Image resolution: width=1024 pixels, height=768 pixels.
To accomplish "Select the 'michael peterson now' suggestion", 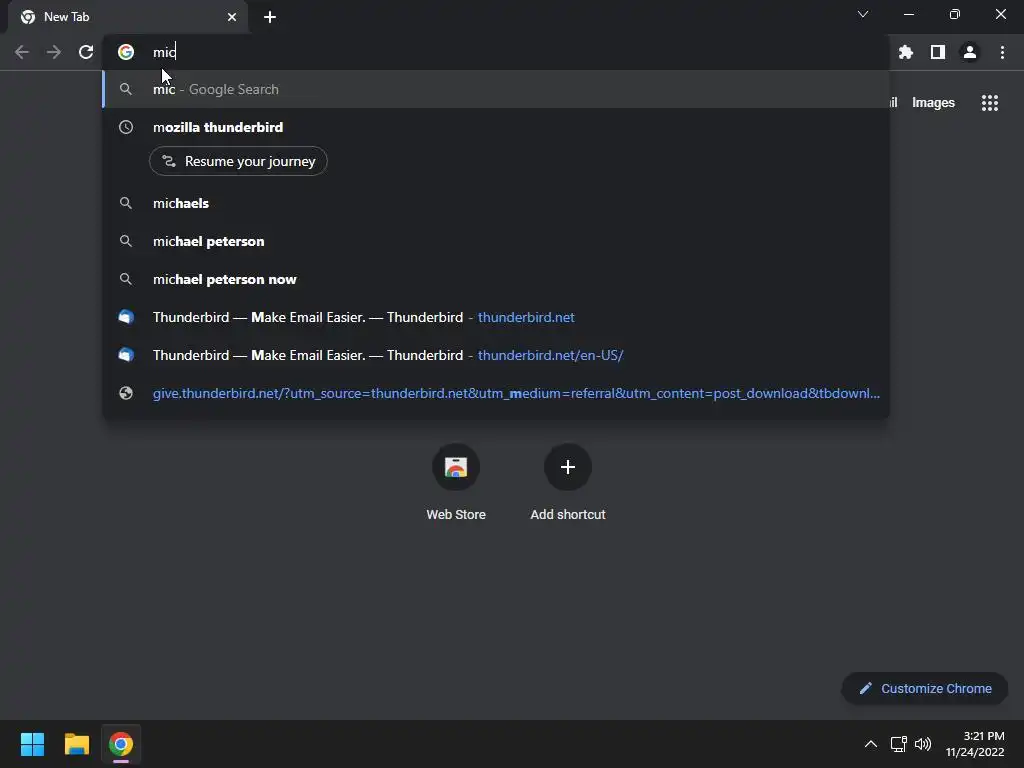I will tap(496, 279).
